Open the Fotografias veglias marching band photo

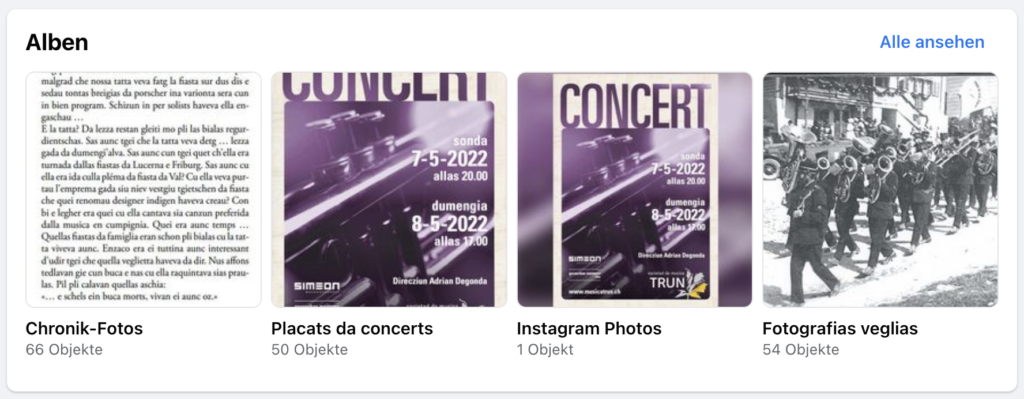pyautogui.click(x=880, y=189)
